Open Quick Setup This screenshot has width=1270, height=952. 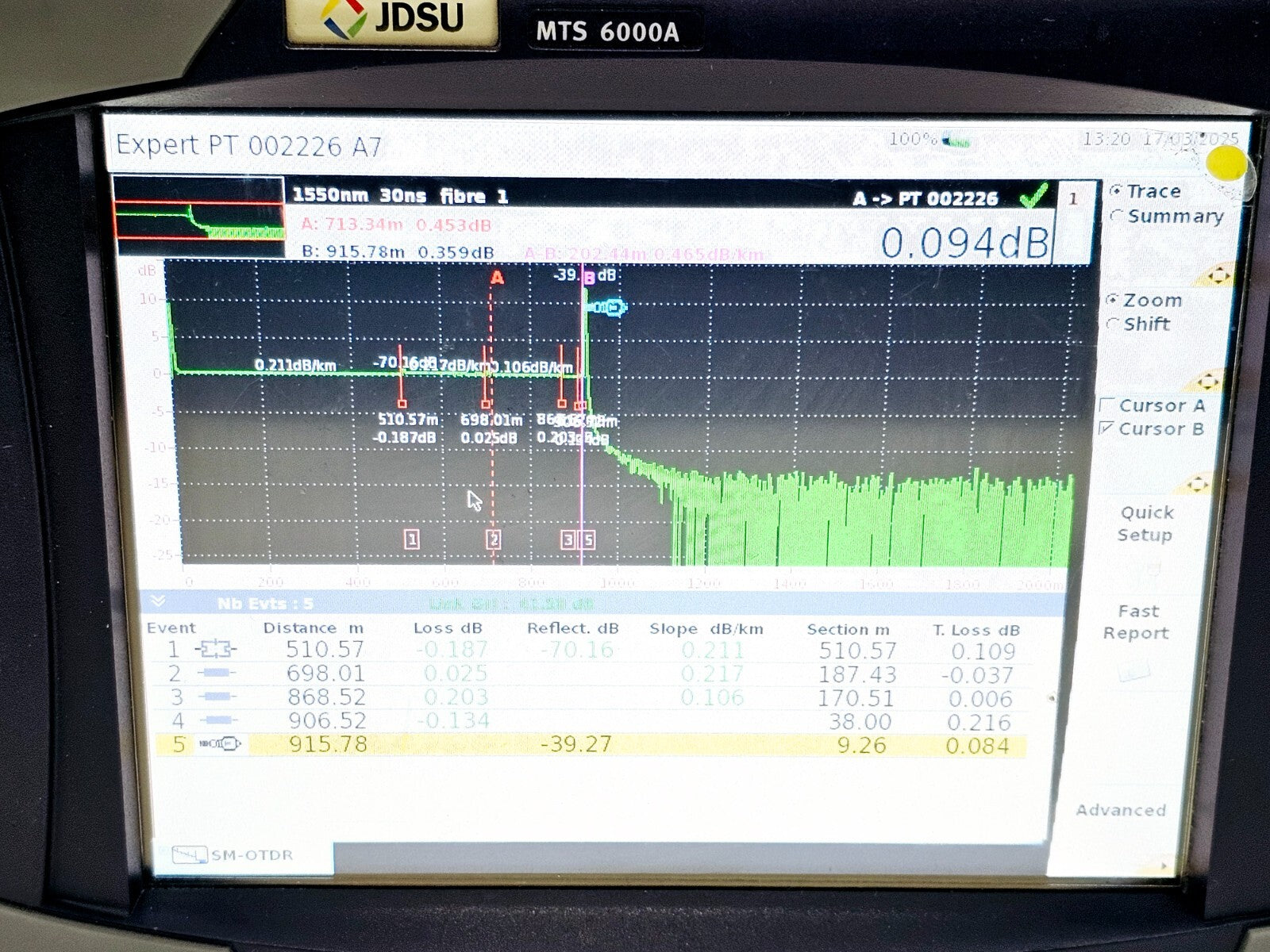pos(1148,524)
